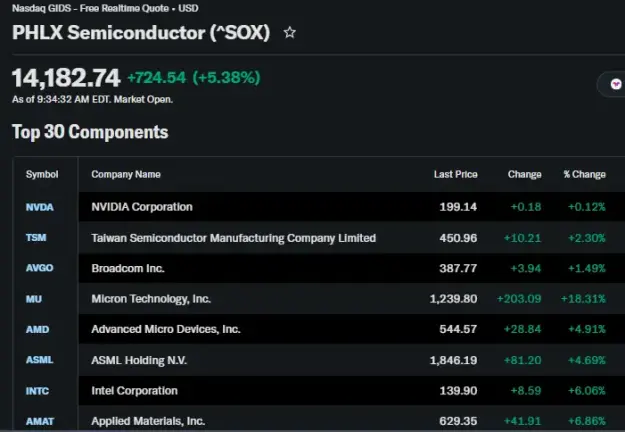Select the NVIDIA Corporation company name
This screenshot has height=432, width=625.
(x=142, y=207)
